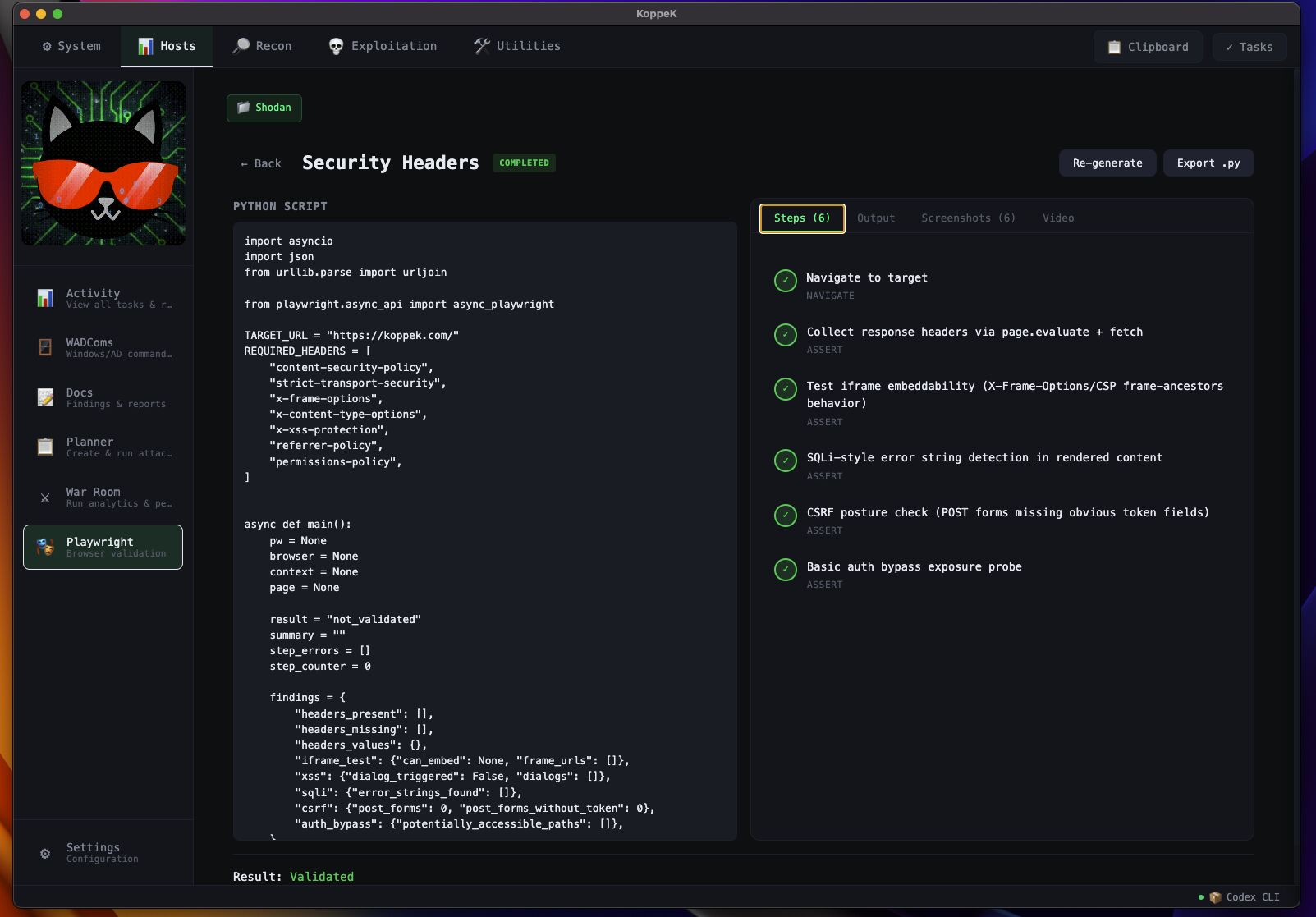Viewport: 1316px width, 917px height.
Task: Click the WADComs window icon in sidebar
Action: click(x=45, y=347)
